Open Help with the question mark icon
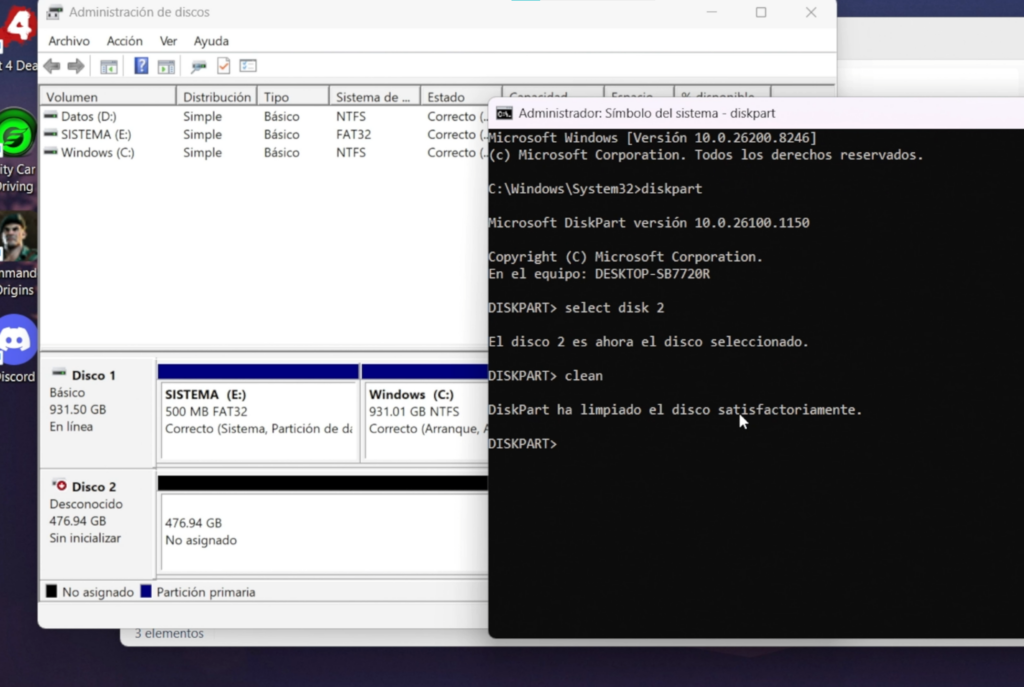 pos(141,66)
